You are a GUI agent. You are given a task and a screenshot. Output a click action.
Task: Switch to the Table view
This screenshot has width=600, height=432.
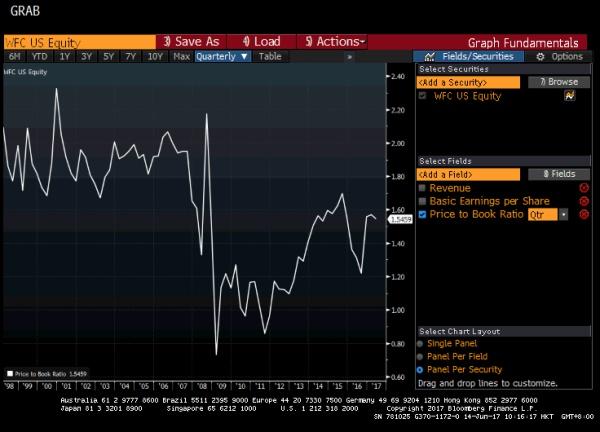(270, 57)
